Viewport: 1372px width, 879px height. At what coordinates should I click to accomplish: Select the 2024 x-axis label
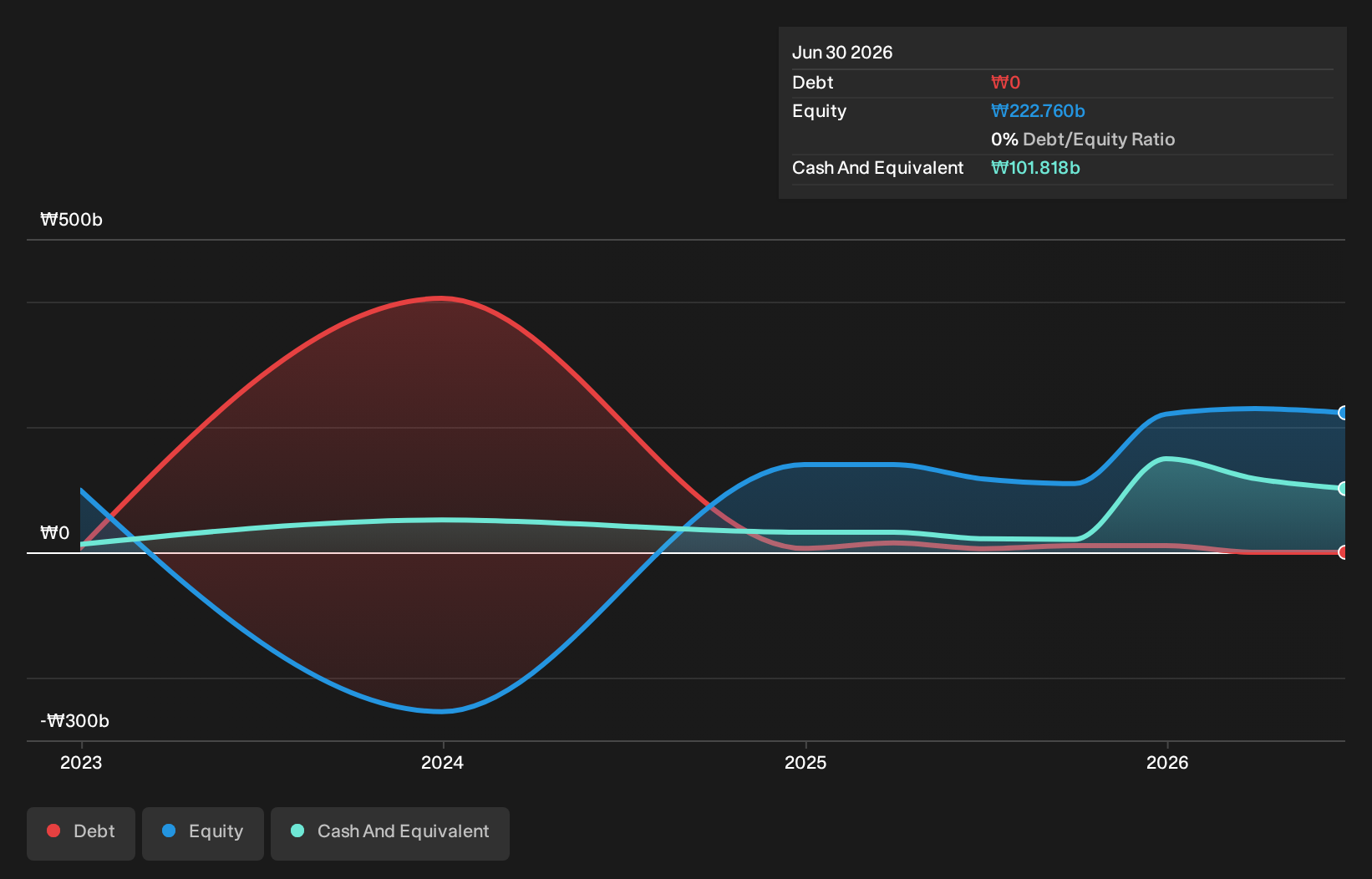click(x=442, y=762)
